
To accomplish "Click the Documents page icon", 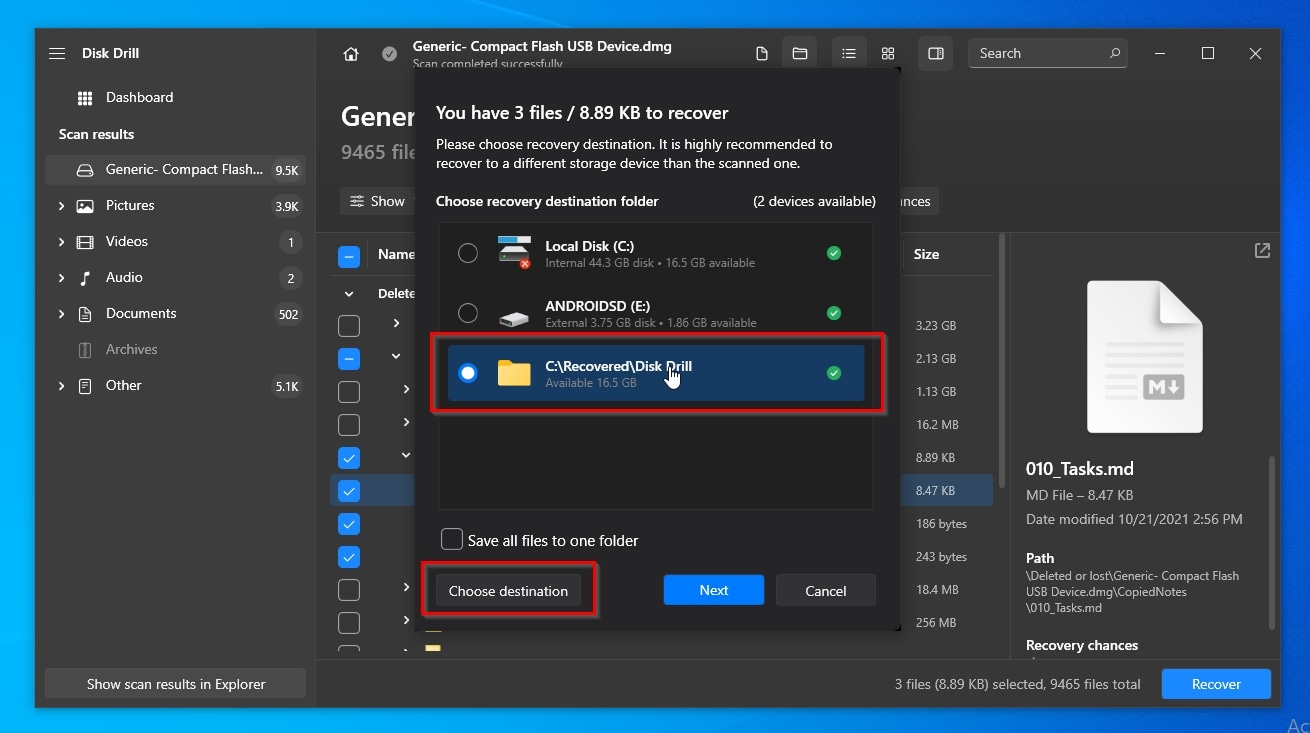I will pyautogui.click(x=85, y=314).
